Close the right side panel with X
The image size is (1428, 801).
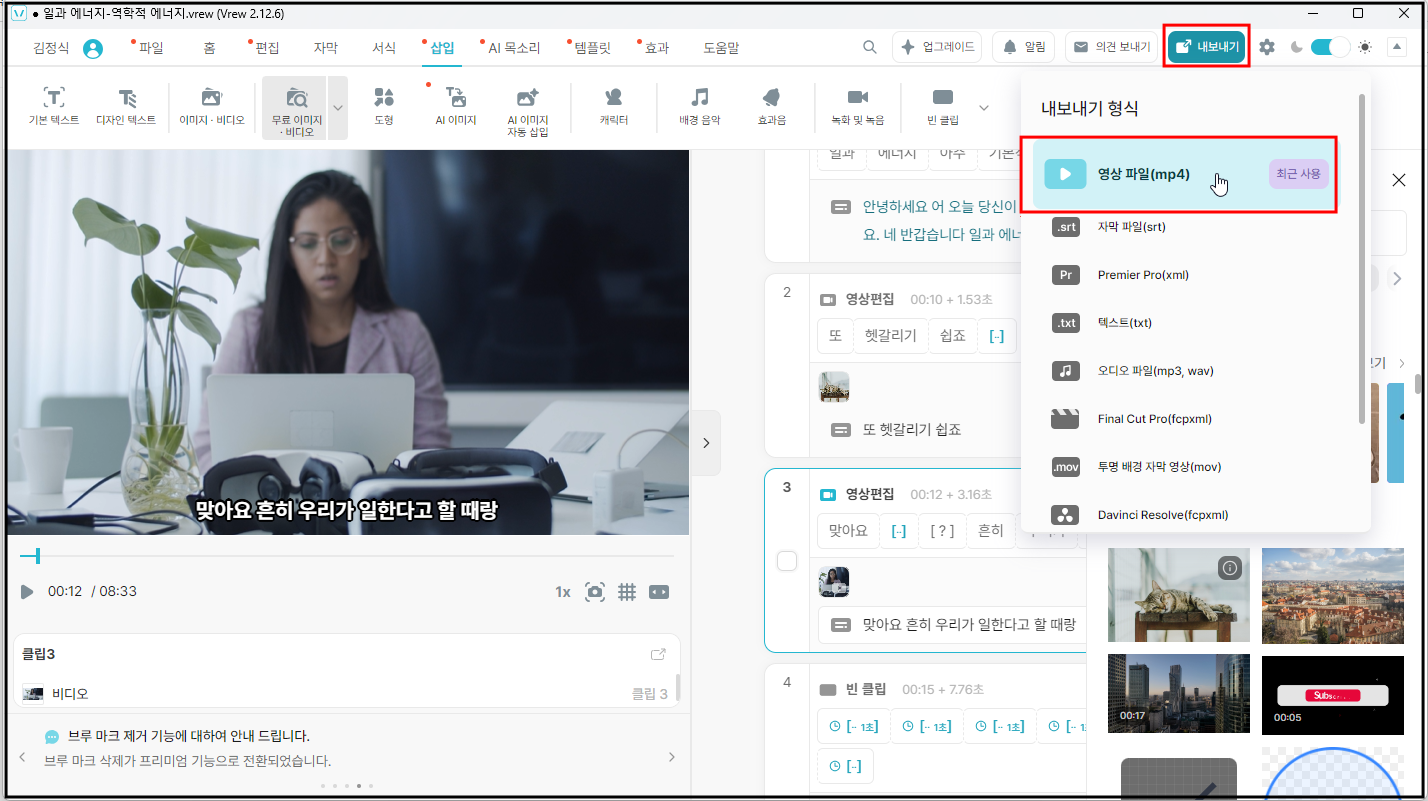(x=1399, y=180)
